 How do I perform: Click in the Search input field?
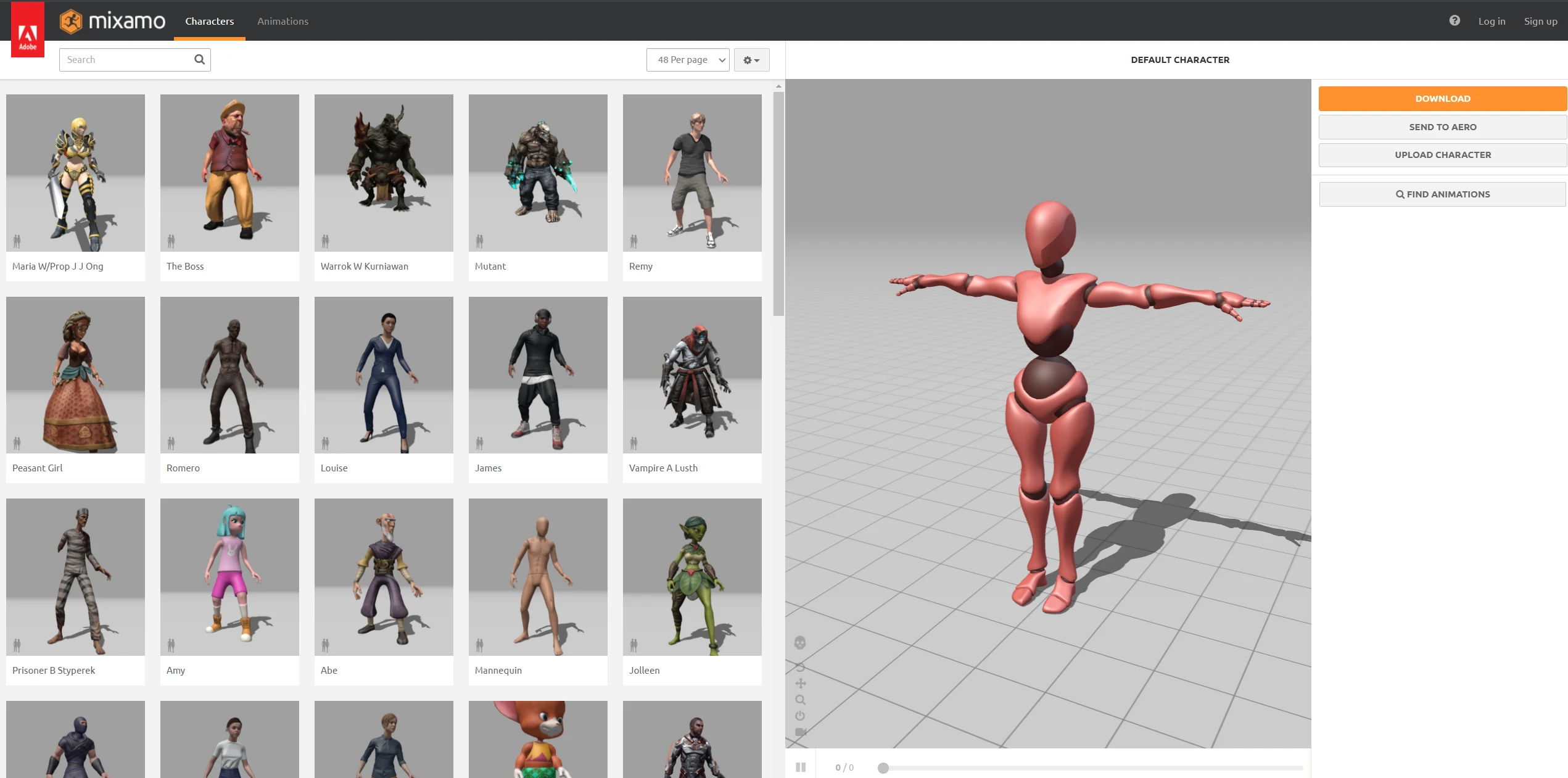(134, 60)
